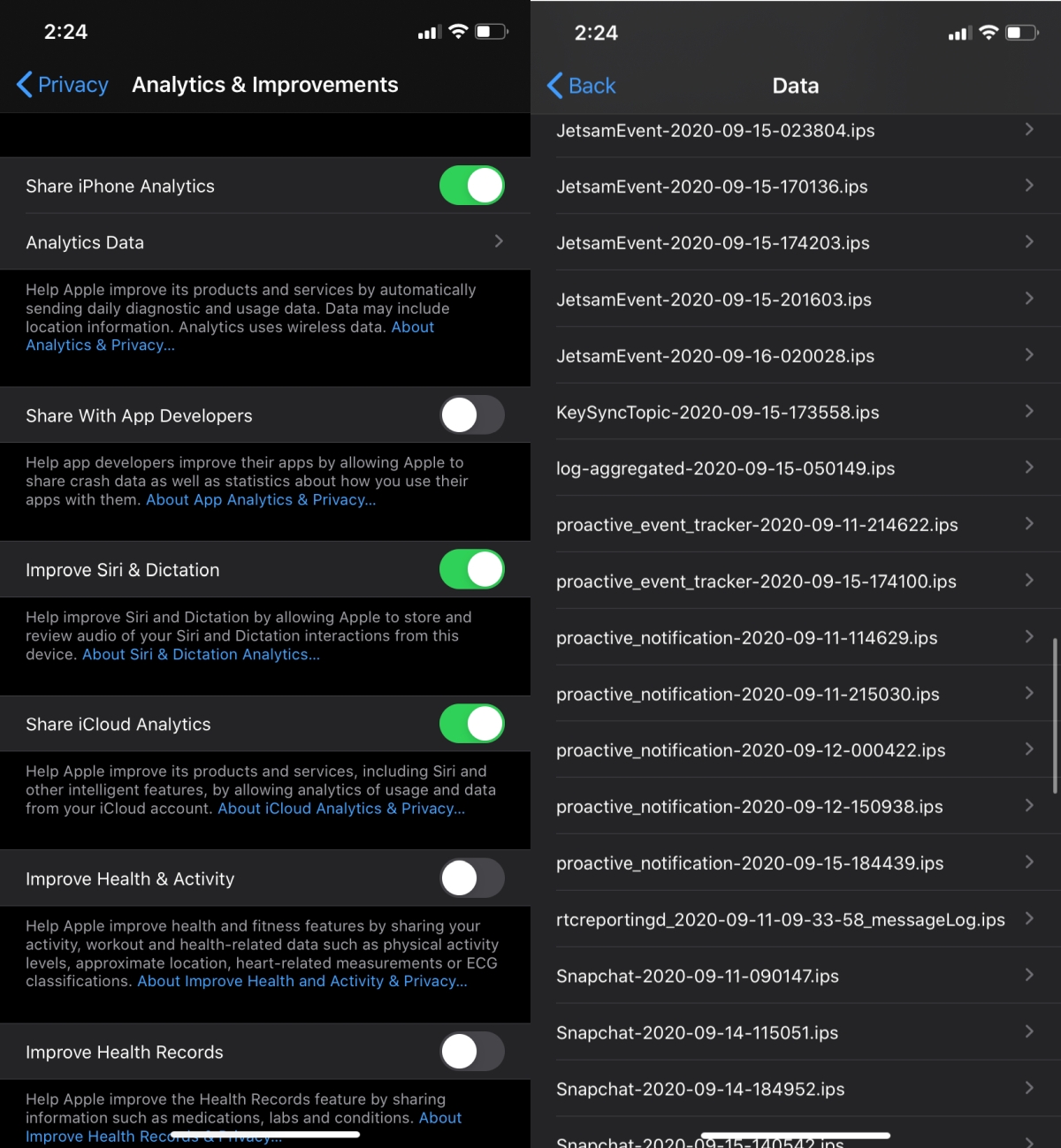Open the Analytics Data row
Image resolution: width=1061 pixels, height=1148 pixels.
[x=265, y=242]
